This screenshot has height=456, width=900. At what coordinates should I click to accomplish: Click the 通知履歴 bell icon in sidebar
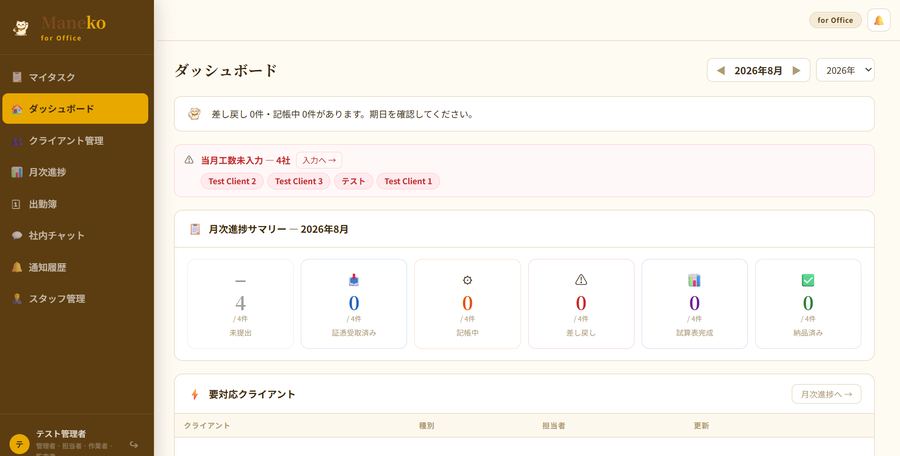click(17, 267)
